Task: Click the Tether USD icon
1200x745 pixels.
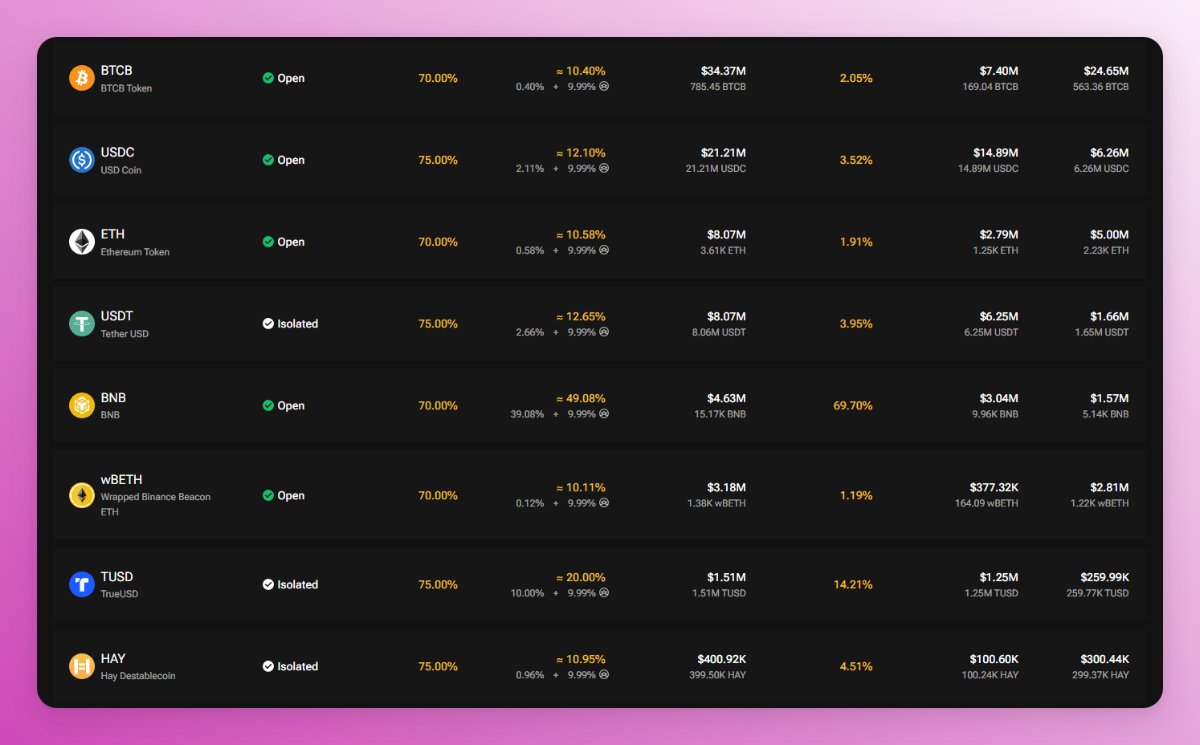Action: 82,323
